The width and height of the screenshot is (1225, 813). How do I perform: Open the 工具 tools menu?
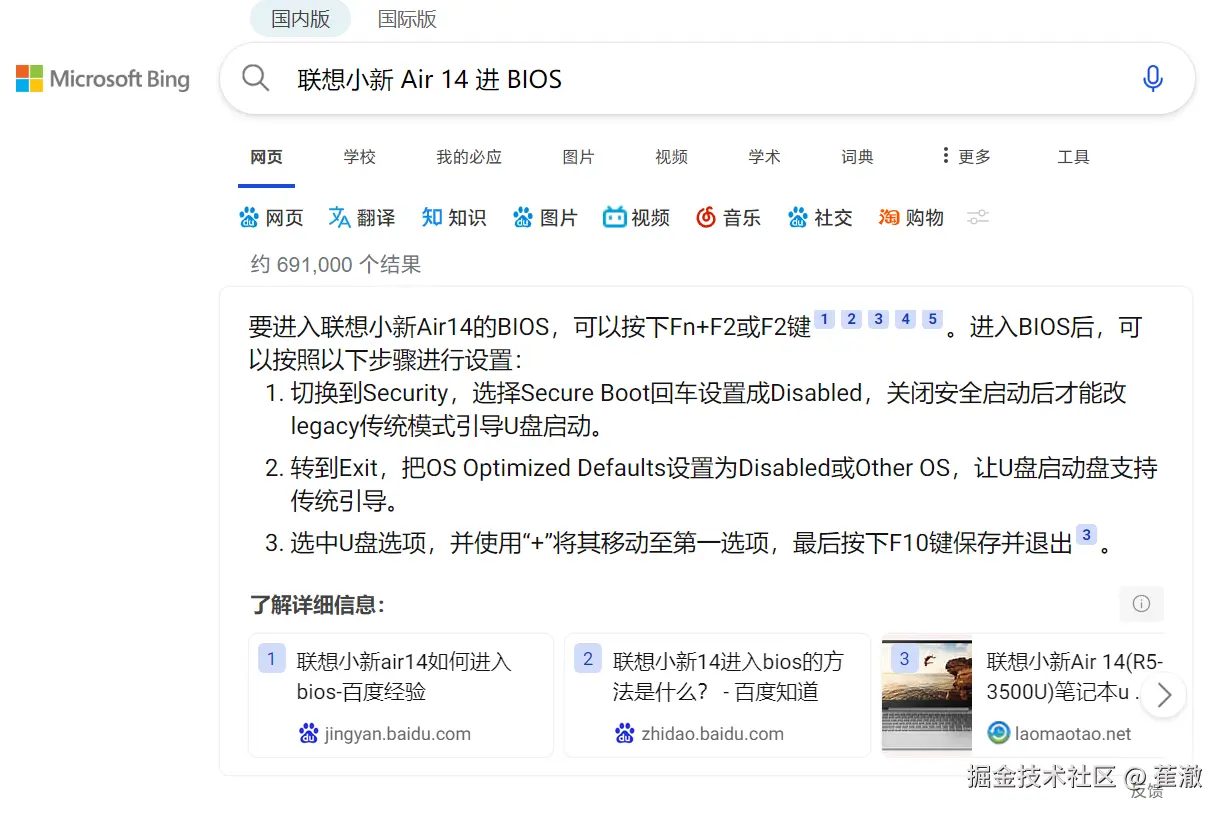1072,156
